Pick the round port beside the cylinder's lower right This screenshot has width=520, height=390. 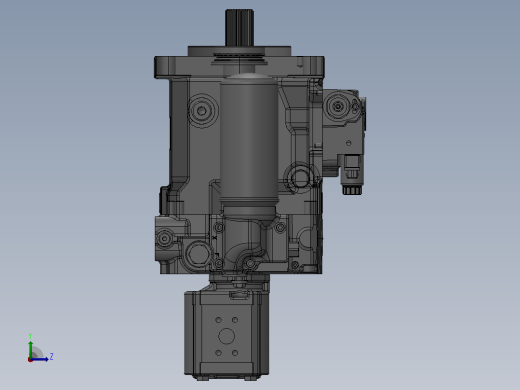[x=300, y=178]
